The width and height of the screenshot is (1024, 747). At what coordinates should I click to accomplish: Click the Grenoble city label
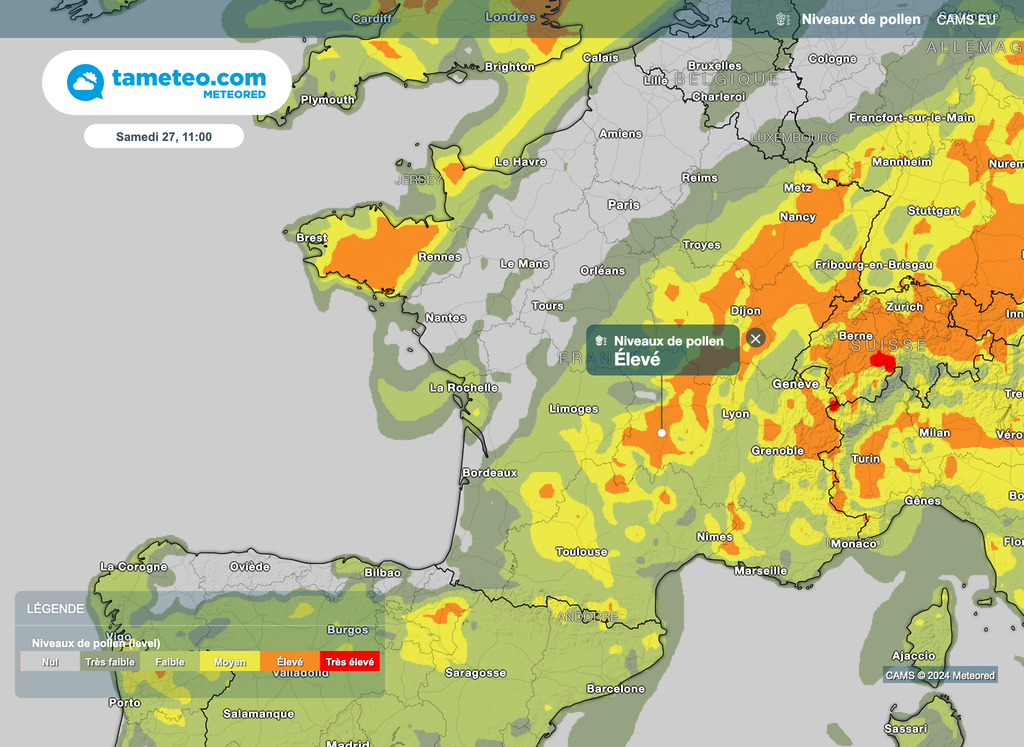[x=777, y=451]
